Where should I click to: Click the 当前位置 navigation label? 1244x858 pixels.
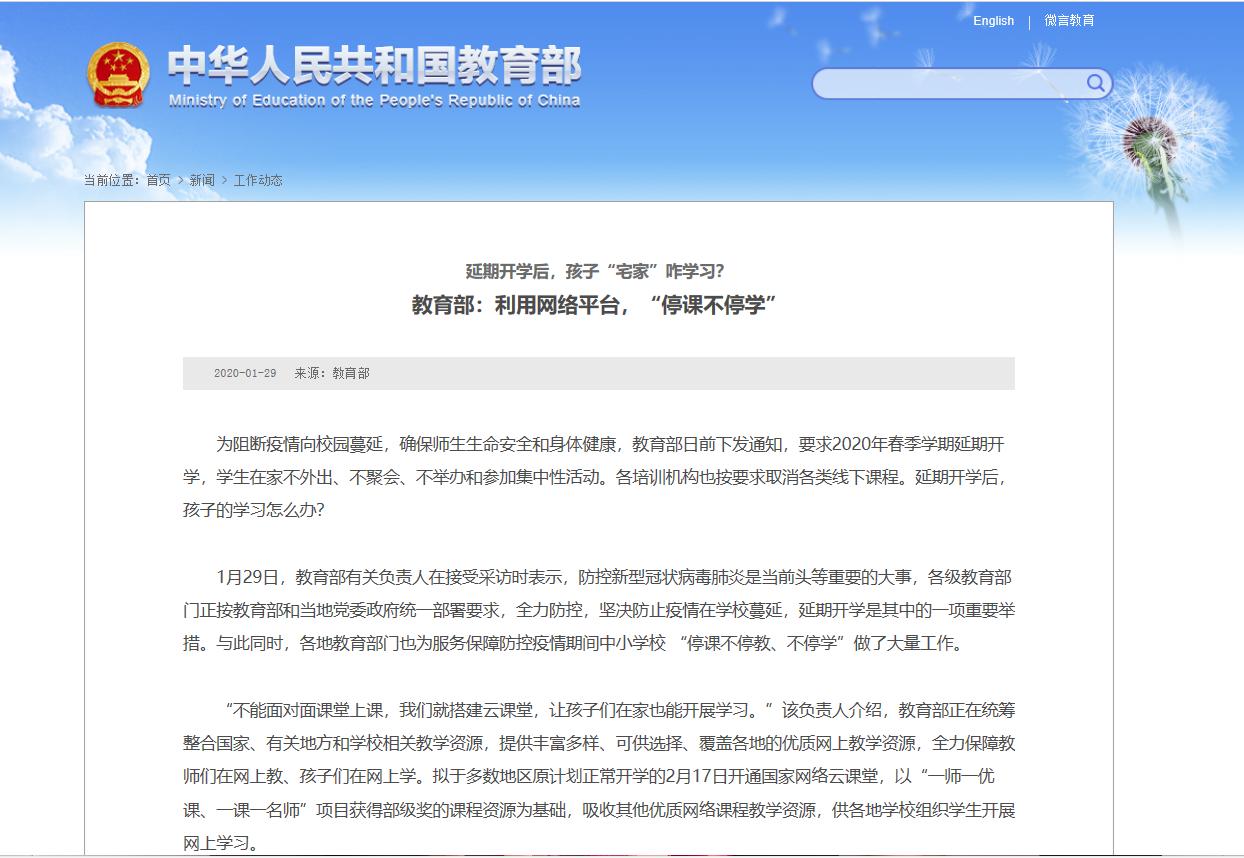[x=110, y=180]
